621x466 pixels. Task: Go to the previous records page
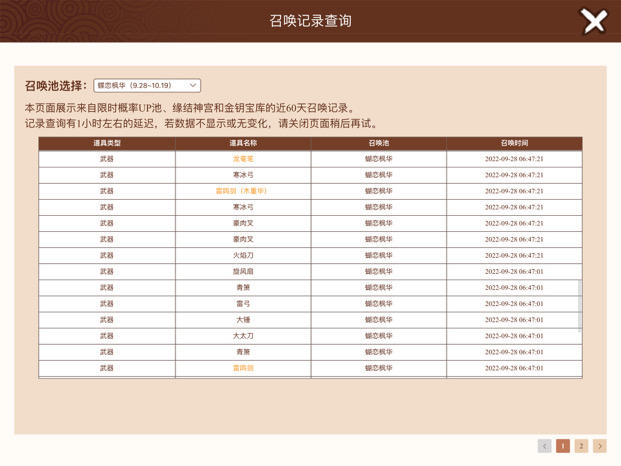pos(544,446)
